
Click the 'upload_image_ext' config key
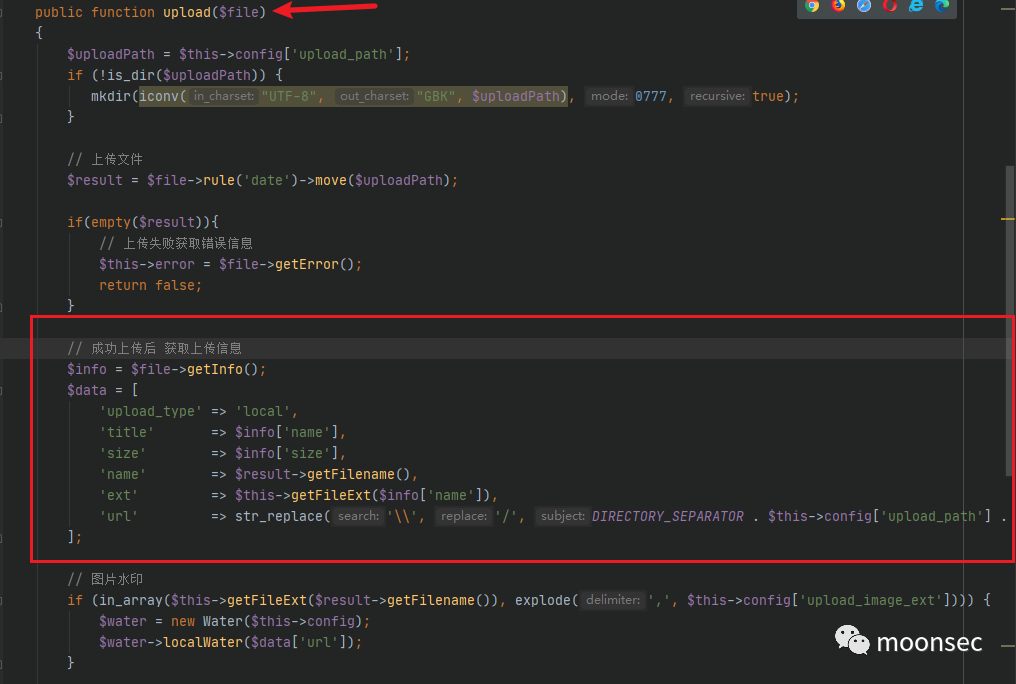[871, 600]
